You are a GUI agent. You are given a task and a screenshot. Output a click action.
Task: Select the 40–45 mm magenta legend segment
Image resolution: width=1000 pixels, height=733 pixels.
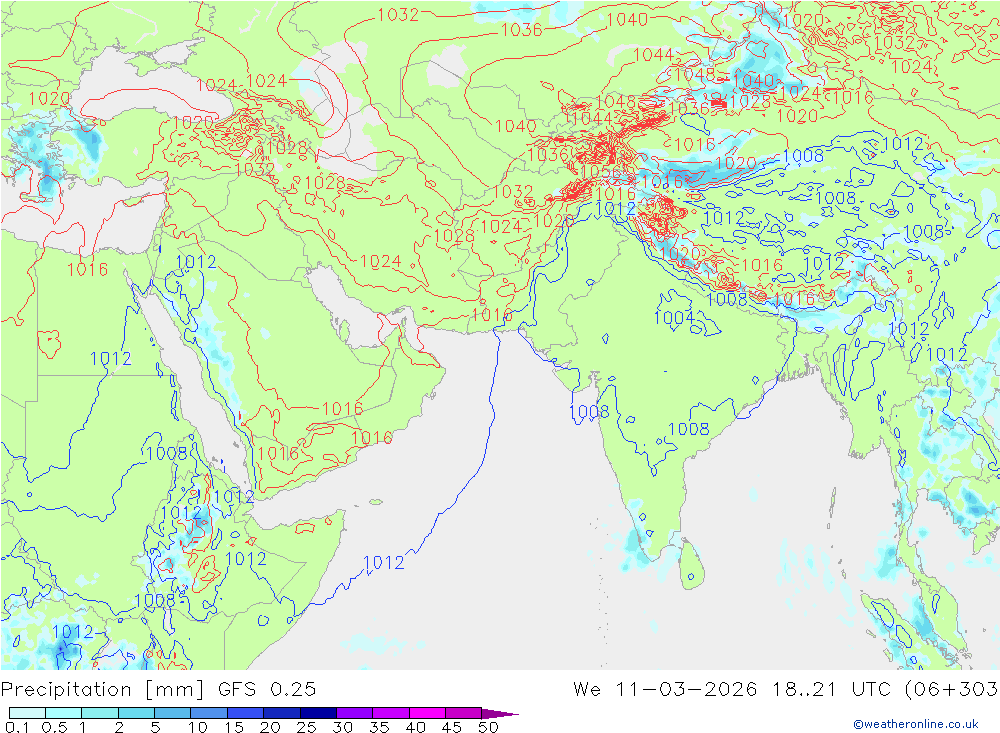pos(427,713)
